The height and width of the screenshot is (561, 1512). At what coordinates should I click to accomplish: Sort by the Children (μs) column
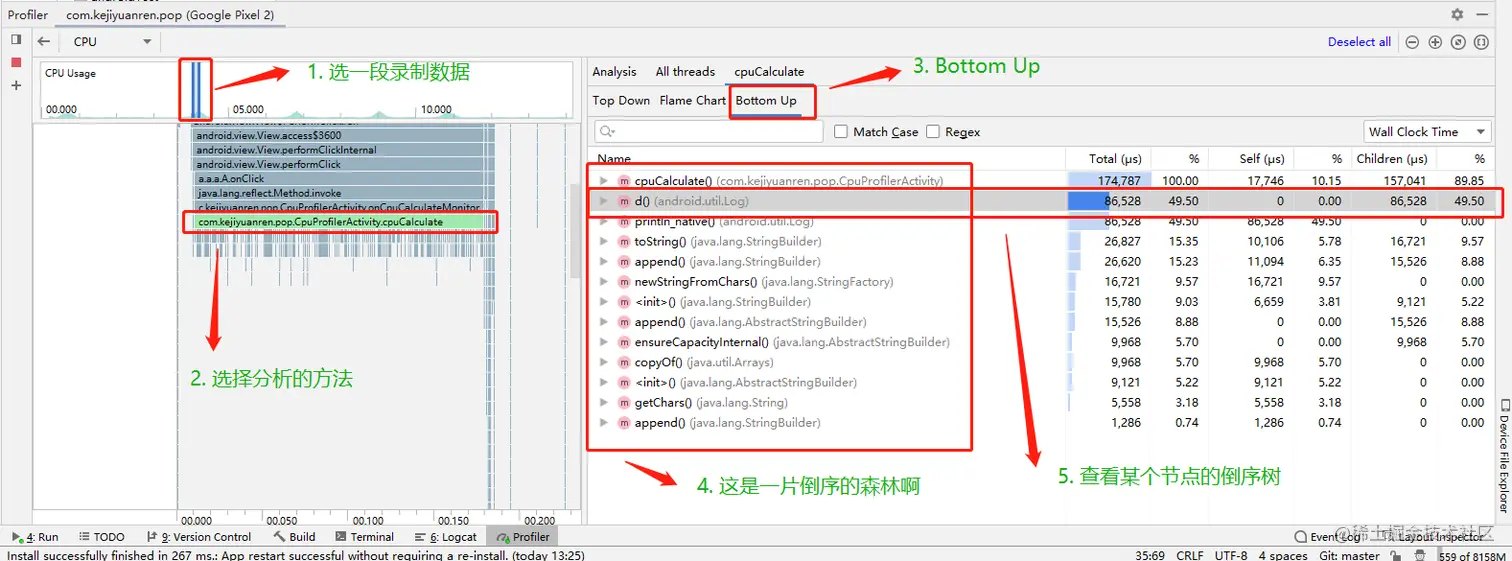coord(1392,158)
